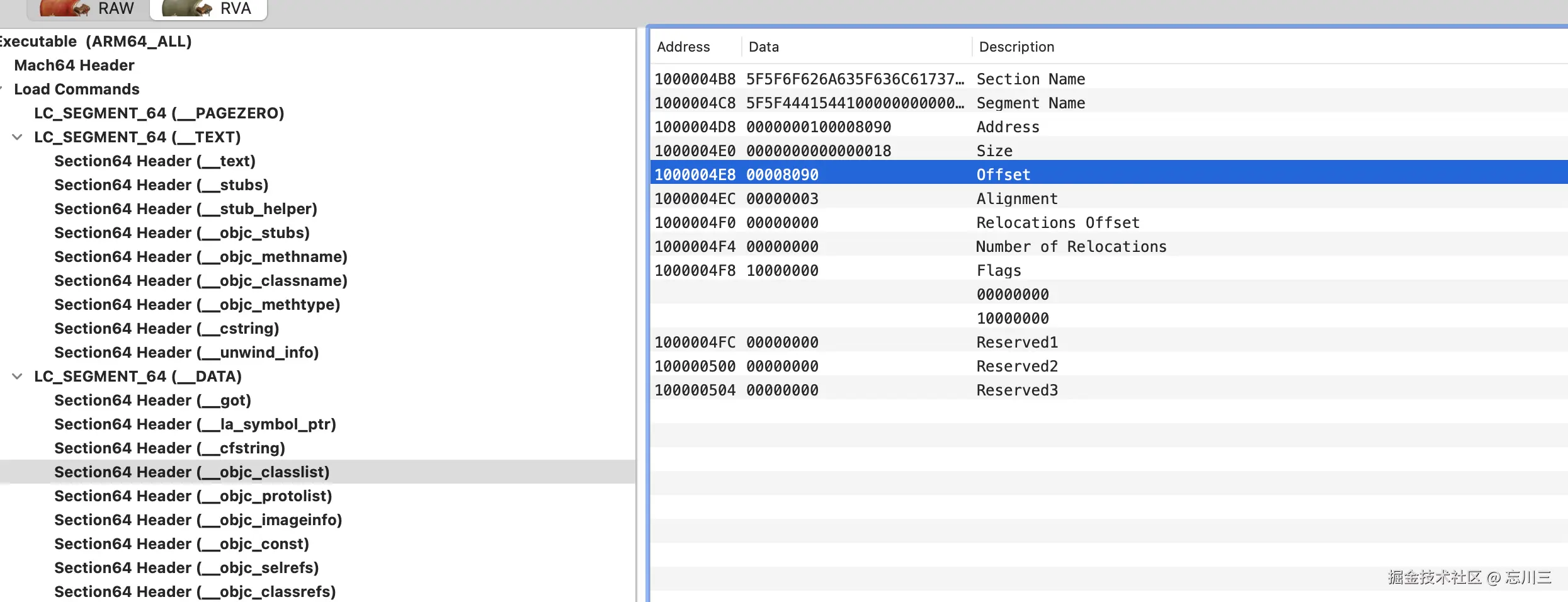Select the Load Commands node
1568x602 pixels.
77,89
